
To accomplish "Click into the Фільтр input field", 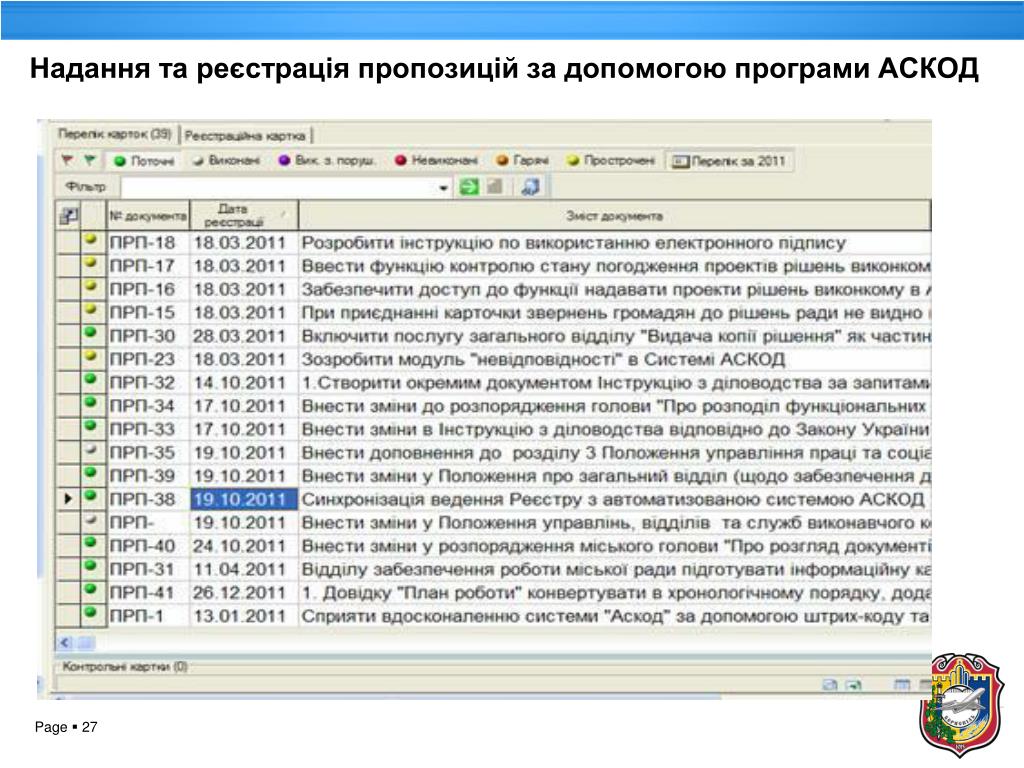I will pos(280,187).
